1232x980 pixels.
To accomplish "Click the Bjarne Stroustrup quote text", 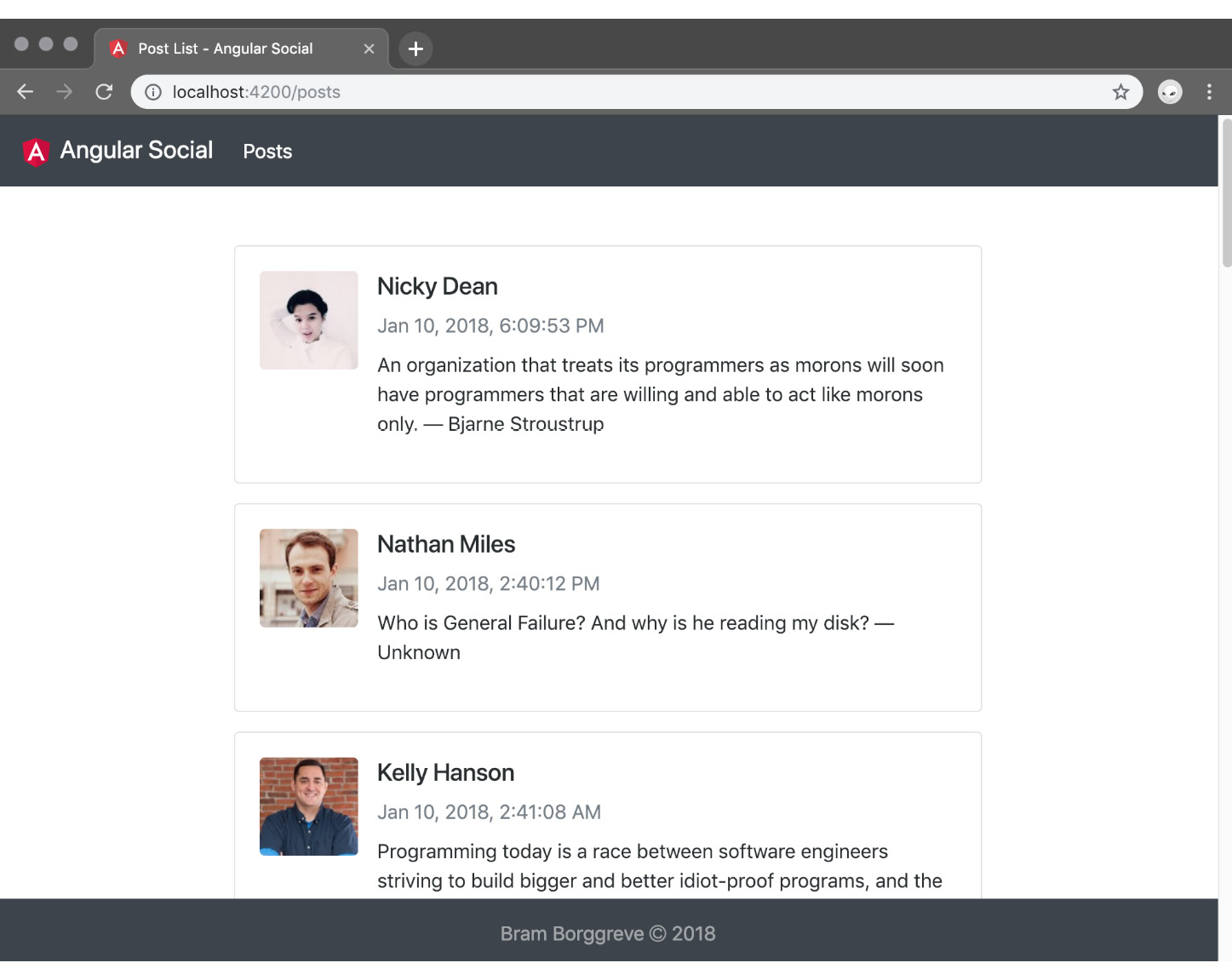I will (661, 394).
